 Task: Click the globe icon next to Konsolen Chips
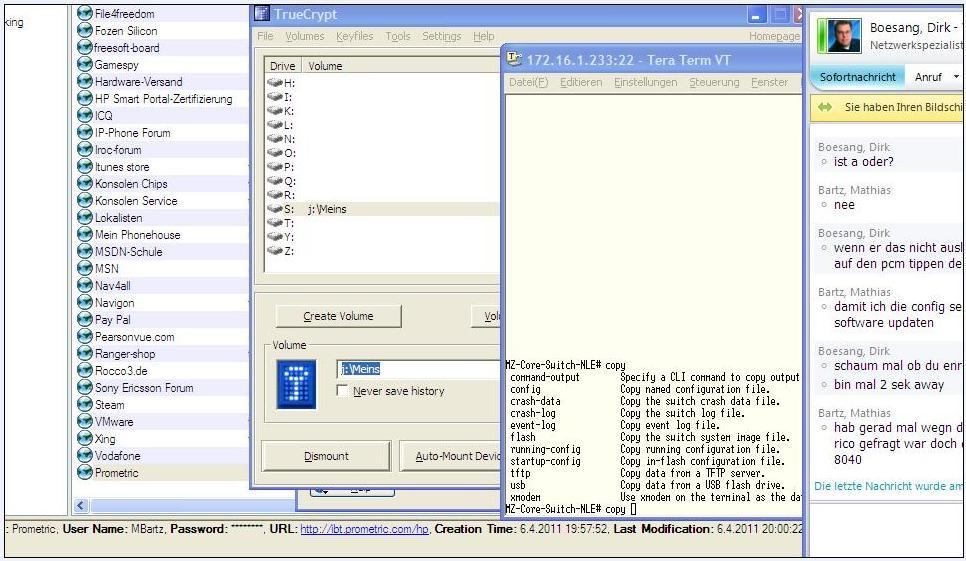click(x=84, y=184)
